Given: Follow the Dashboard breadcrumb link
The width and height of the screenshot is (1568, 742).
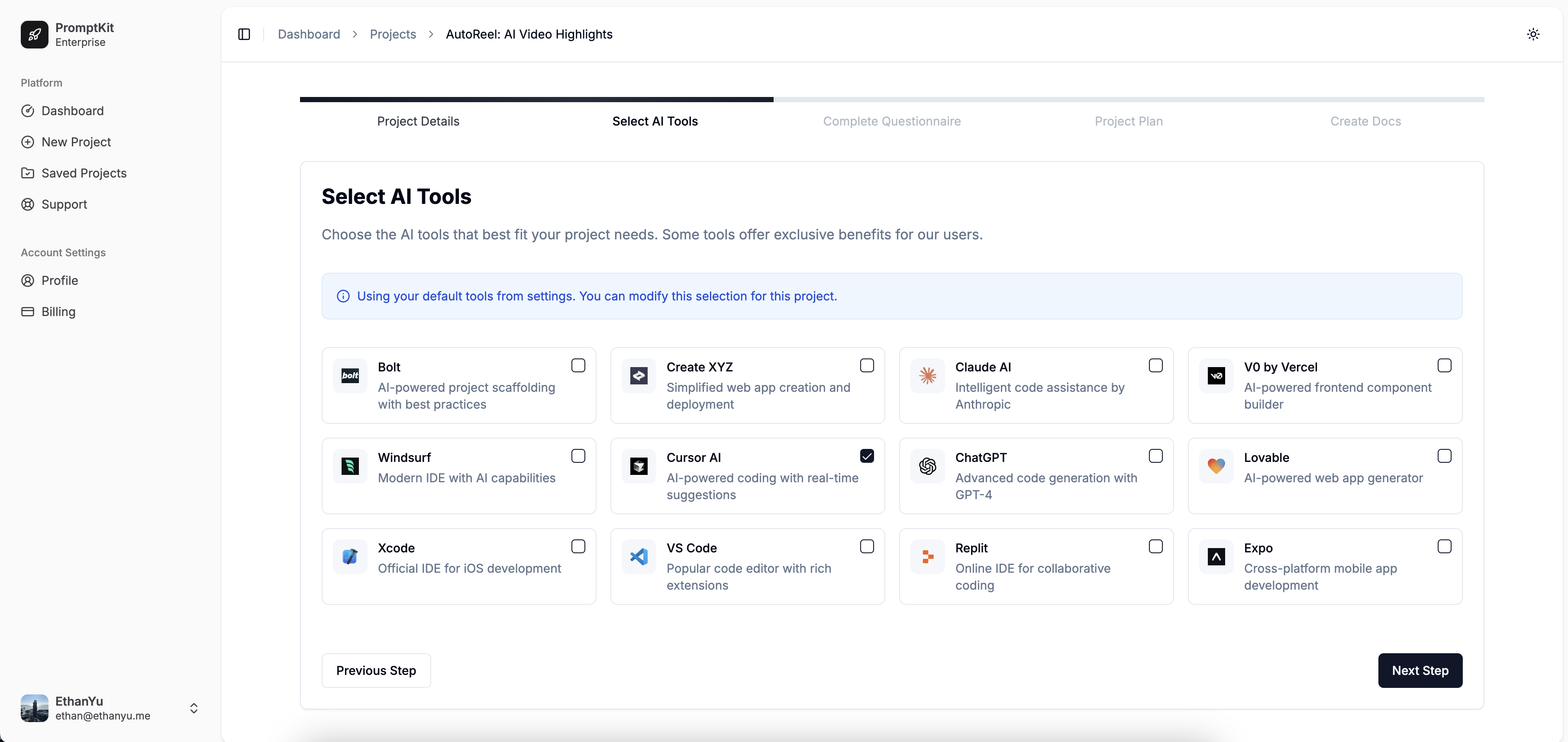Looking at the screenshot, I should click(309, 34).
